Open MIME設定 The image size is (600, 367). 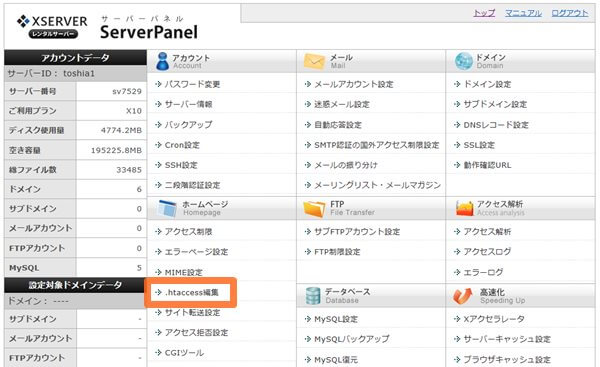click(184, 272)
